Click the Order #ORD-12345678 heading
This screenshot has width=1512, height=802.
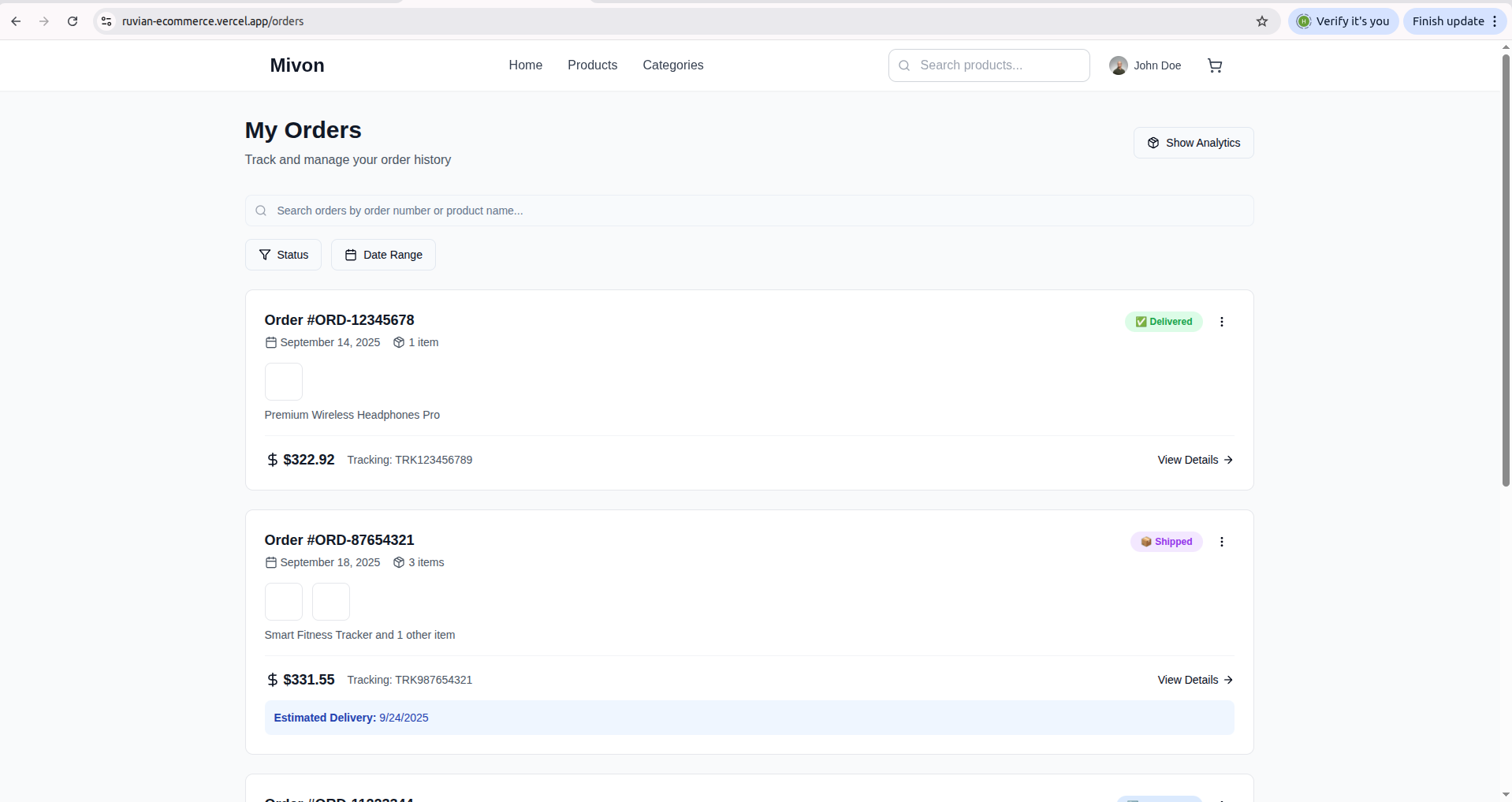pos(339,320)
